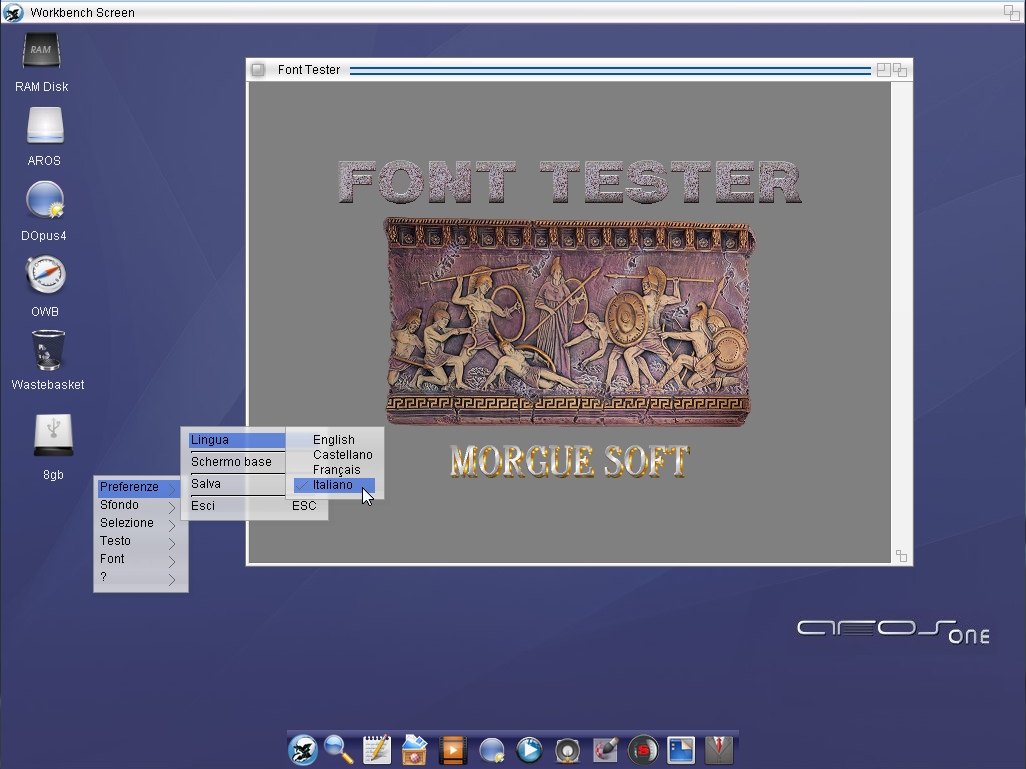Image resolution: width=1026 pixels, height=769 pixels.
Task: Choose English in the language submenu
Action: pyautogui.click(x=333, y=440)
